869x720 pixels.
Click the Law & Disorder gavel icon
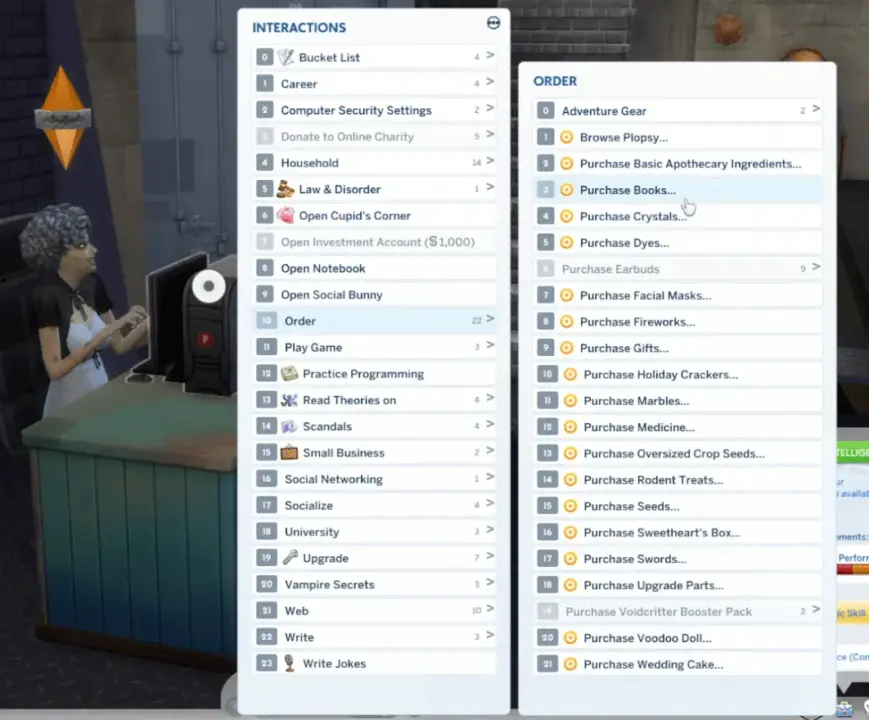click(x=285, y=189)
